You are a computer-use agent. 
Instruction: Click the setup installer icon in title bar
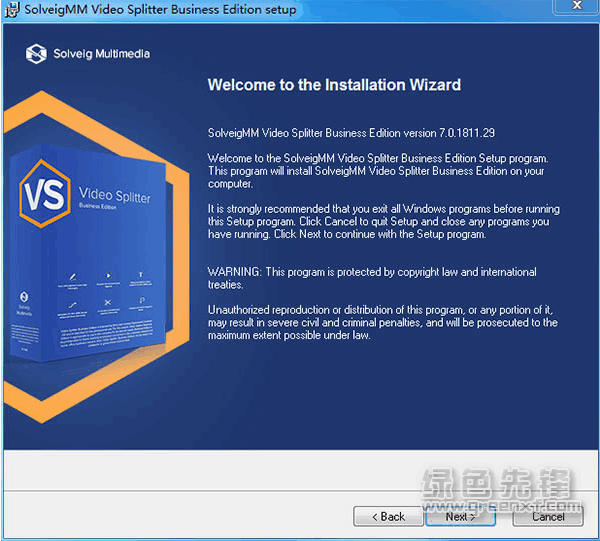tap(11, 10)
